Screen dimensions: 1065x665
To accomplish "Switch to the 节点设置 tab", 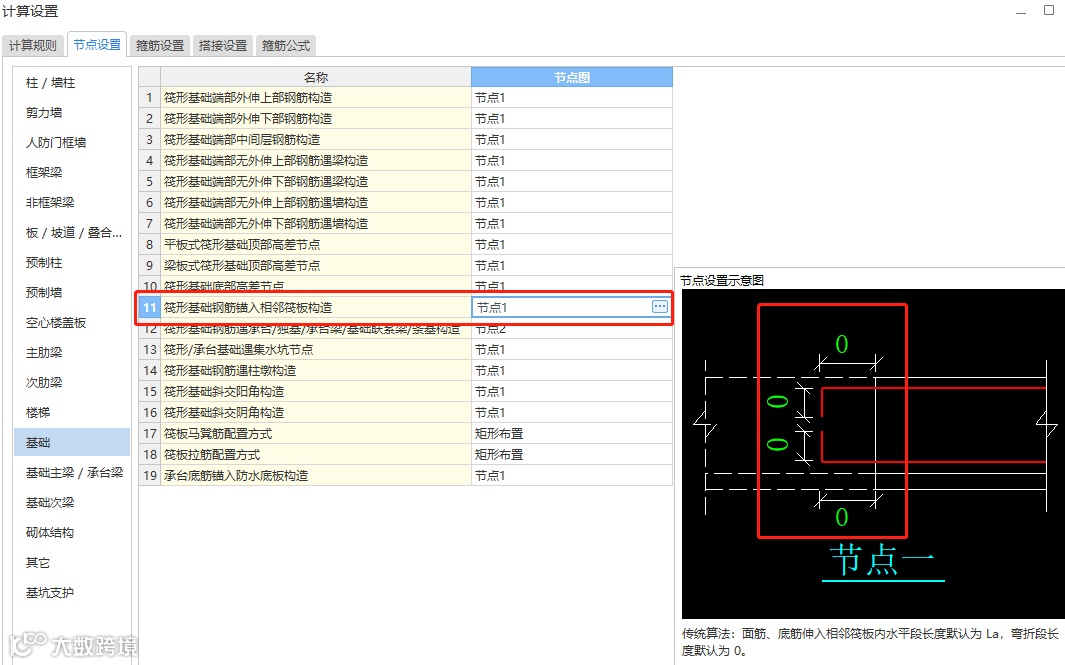I will tap(96, 45).
